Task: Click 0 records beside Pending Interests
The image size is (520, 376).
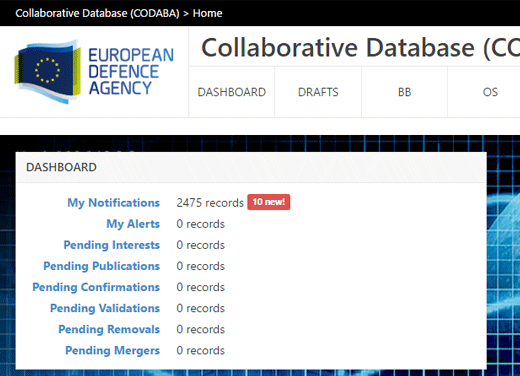Action: (201, 245)
